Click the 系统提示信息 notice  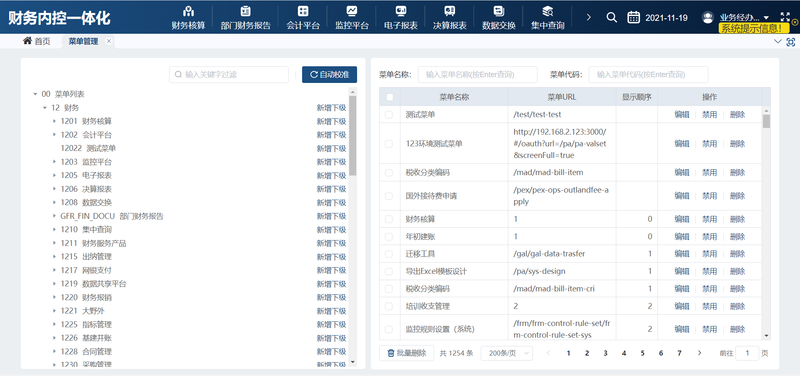[754, 29]
